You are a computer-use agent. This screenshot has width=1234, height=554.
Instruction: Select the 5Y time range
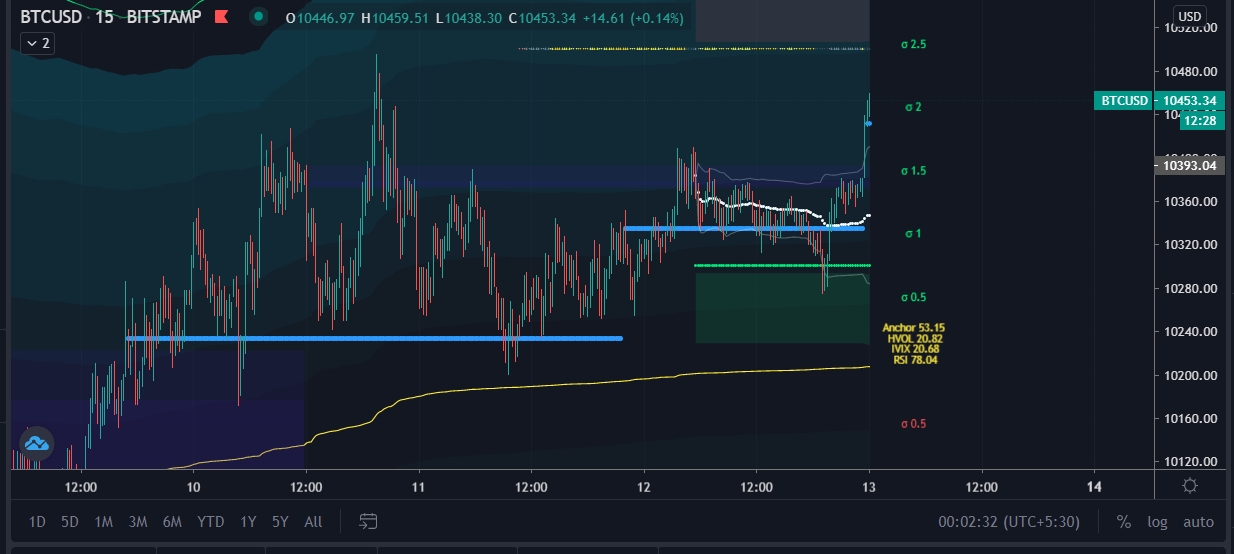(x=280, y=522)
